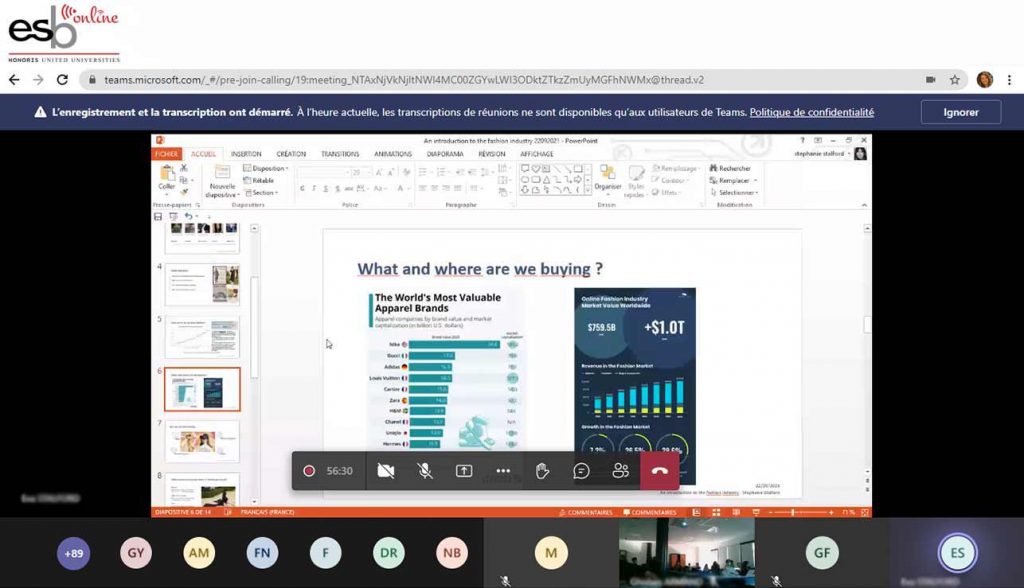Select slide 7 thumbnail

click(202, 442)
